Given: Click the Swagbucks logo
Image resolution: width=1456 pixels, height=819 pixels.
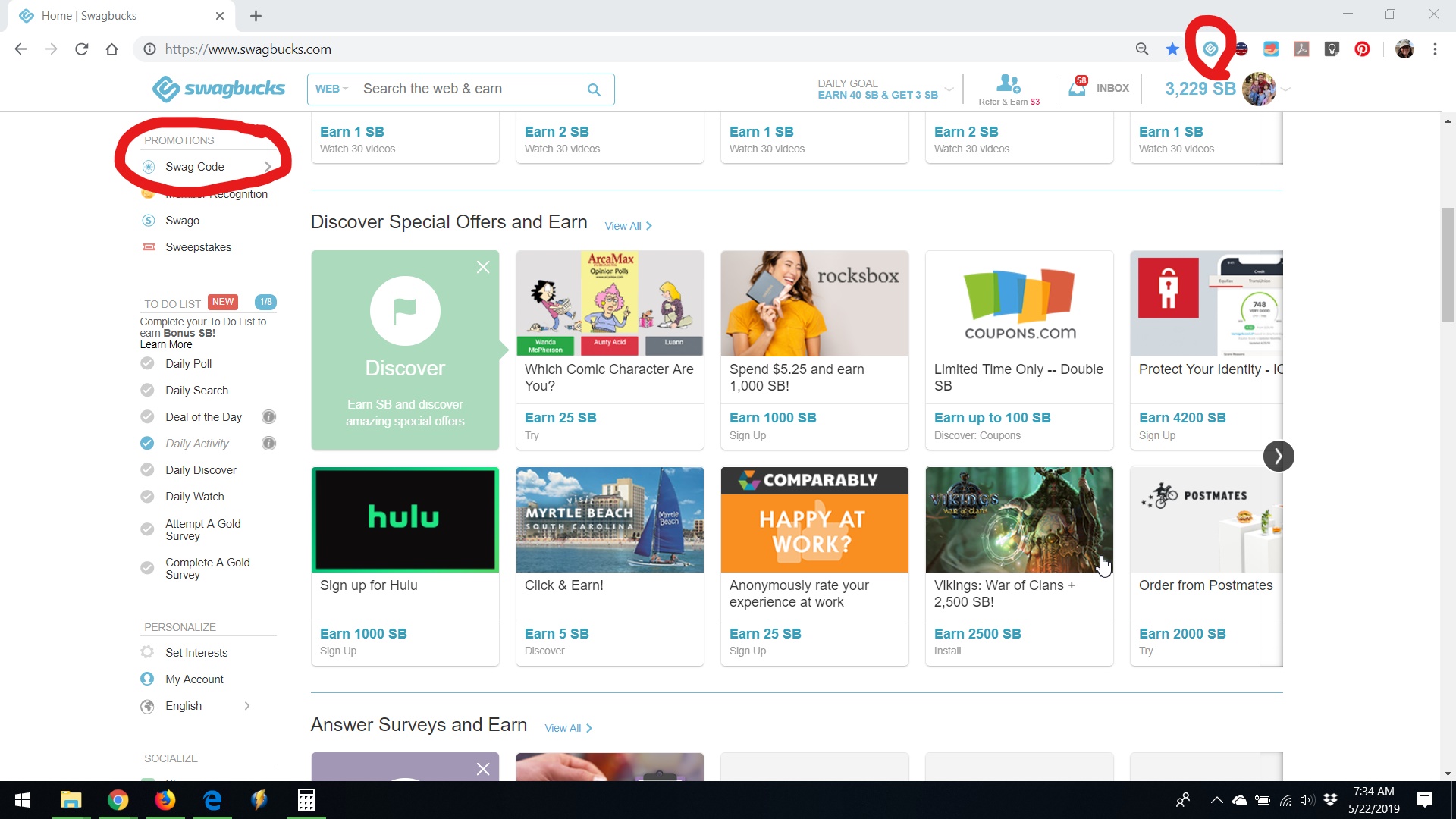Looking at the screenshot, I should point(218,89).
